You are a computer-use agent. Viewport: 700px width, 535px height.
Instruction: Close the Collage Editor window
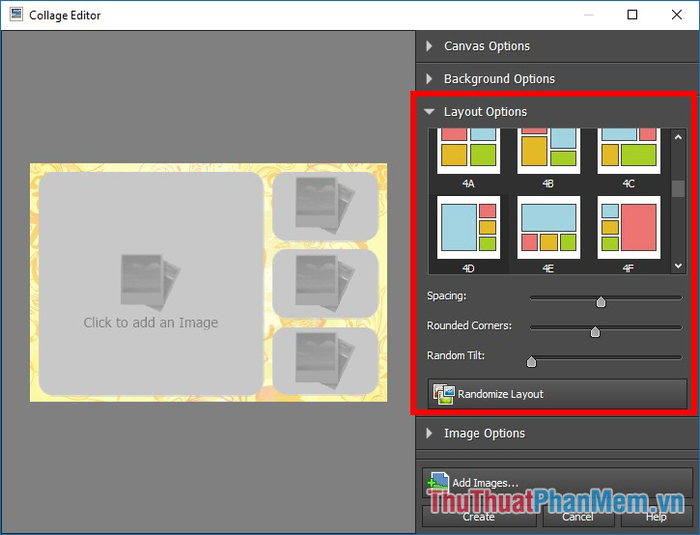[677, 15]
